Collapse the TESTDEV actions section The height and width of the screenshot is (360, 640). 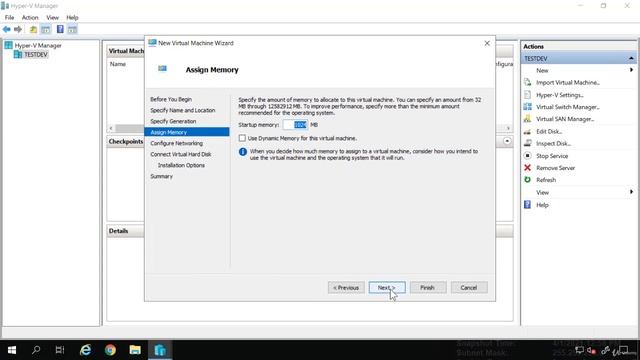pyautogui.click(x=631, y=58)
